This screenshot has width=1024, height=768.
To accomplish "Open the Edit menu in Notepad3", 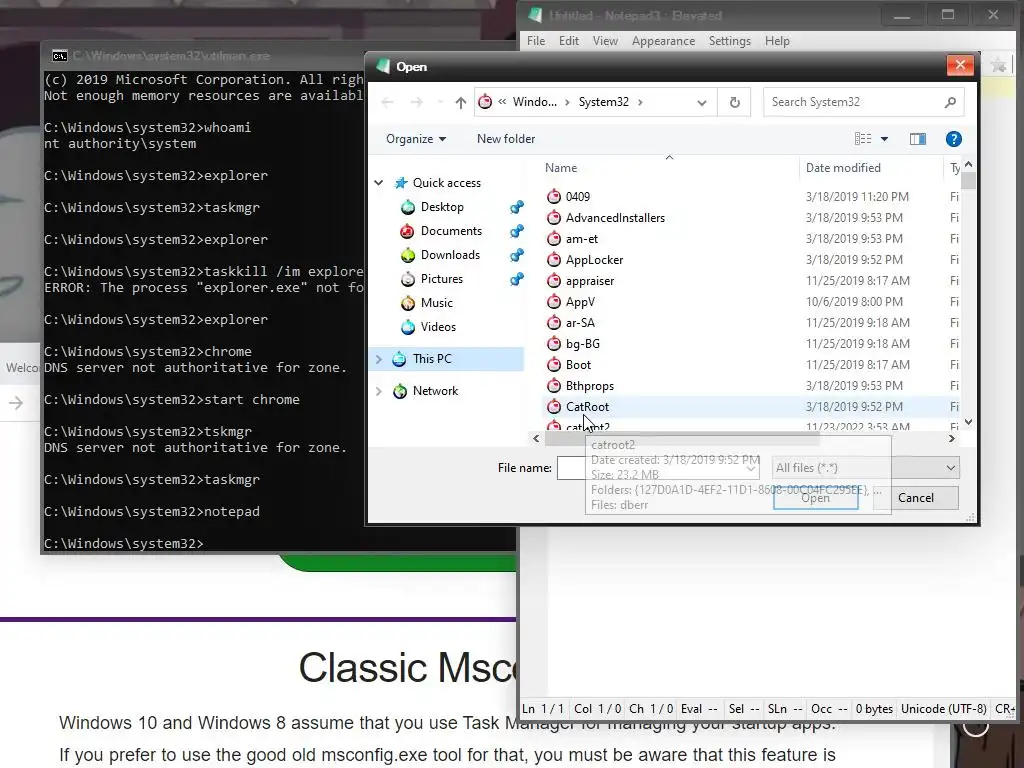I will (569, 41).
